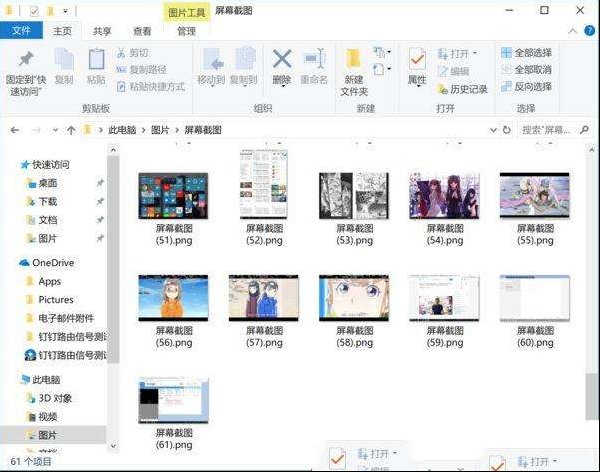Open the new item dropdown in 新建 group
600x472 pixels.
[x=382, y=52]
